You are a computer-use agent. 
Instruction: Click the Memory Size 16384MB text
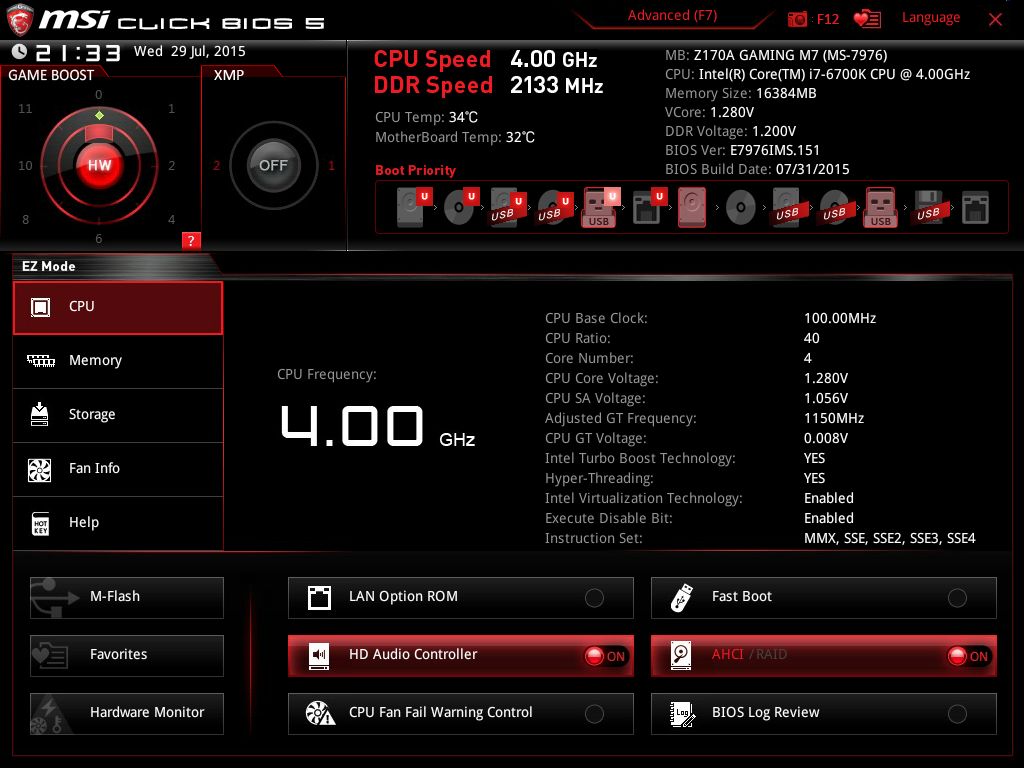click(x=741, y=93)
